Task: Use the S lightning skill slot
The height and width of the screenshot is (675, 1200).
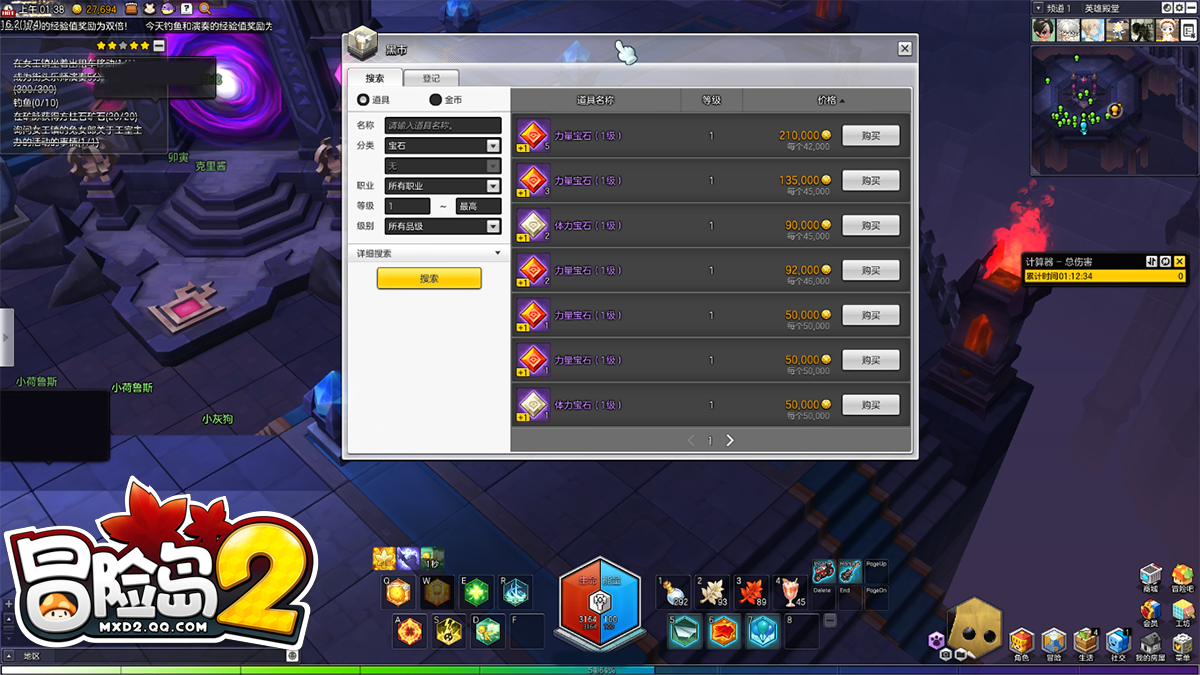Action: [449, 631]
